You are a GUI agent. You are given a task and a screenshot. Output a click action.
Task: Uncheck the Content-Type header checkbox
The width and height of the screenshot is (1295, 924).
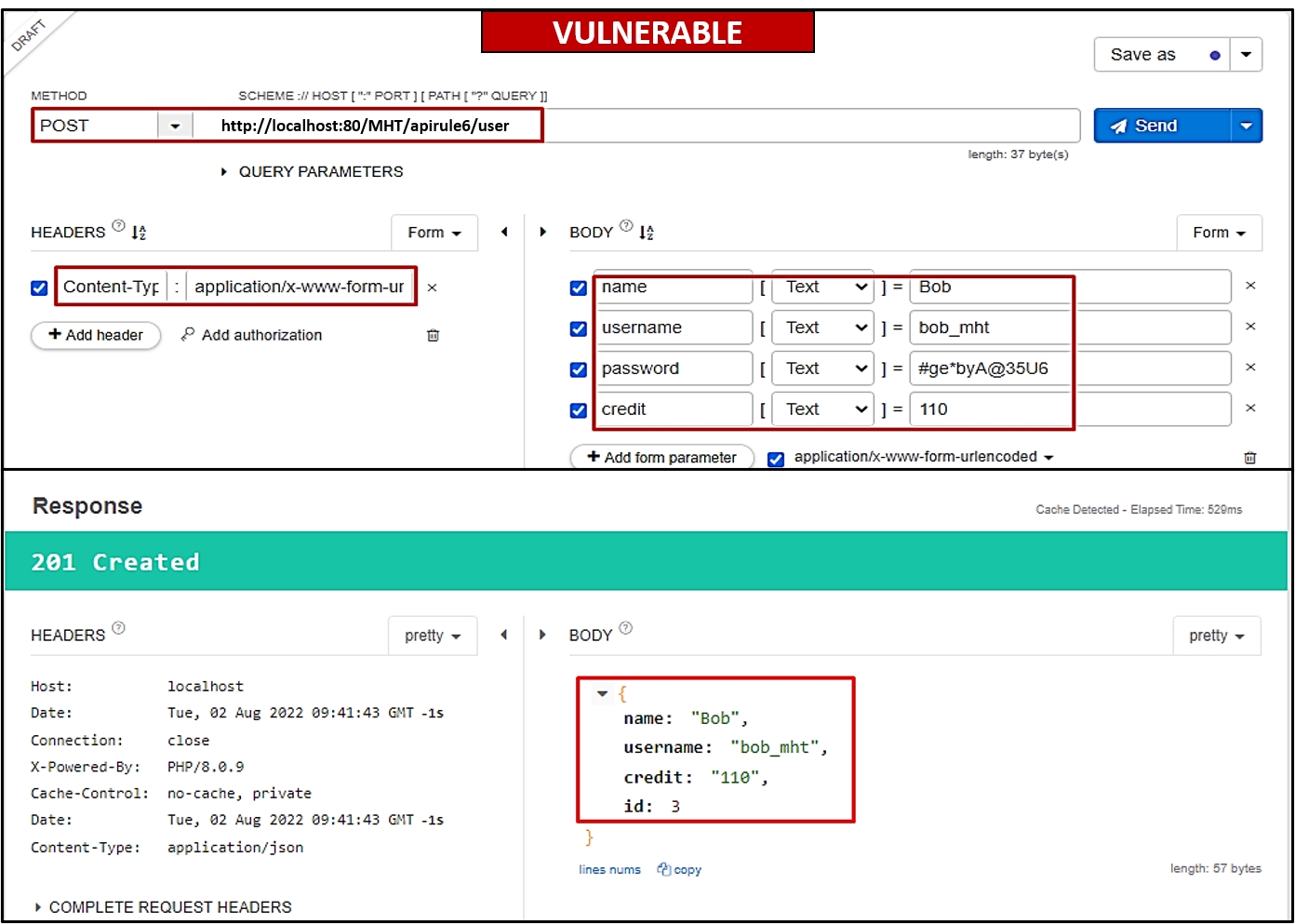pyautogui.click(x=39, y=288)
